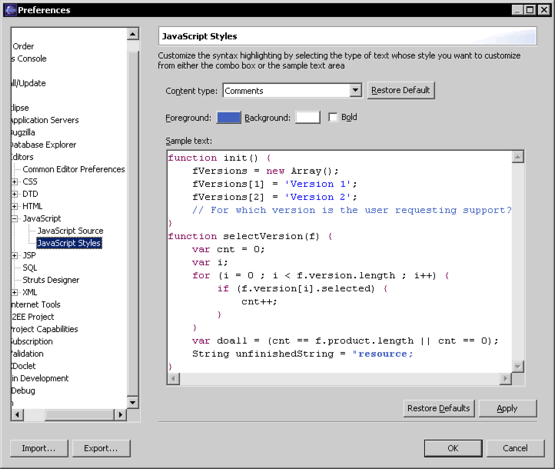This screenshot has width=555, height=469.
Task: Click sample text scroll up arrow
Action: (x=517, y=157)
